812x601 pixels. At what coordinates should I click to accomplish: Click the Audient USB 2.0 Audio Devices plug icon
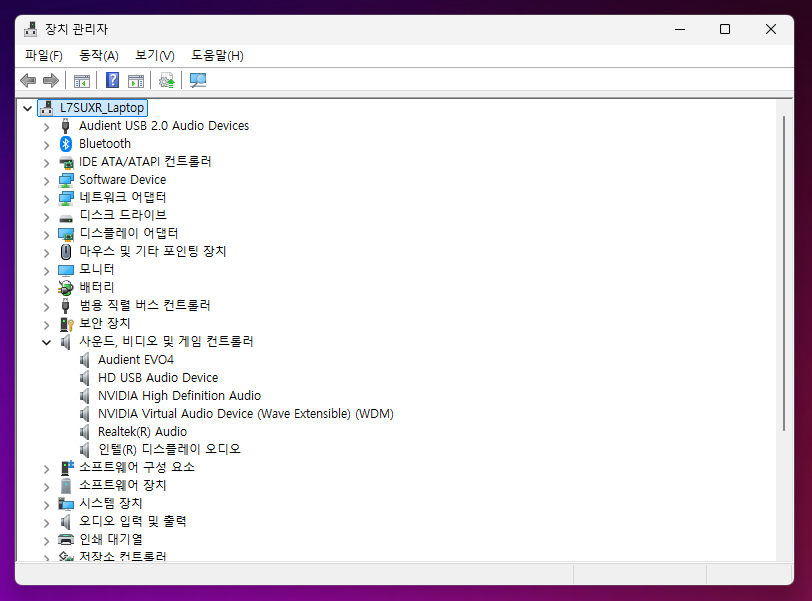(x=65, y=126)
